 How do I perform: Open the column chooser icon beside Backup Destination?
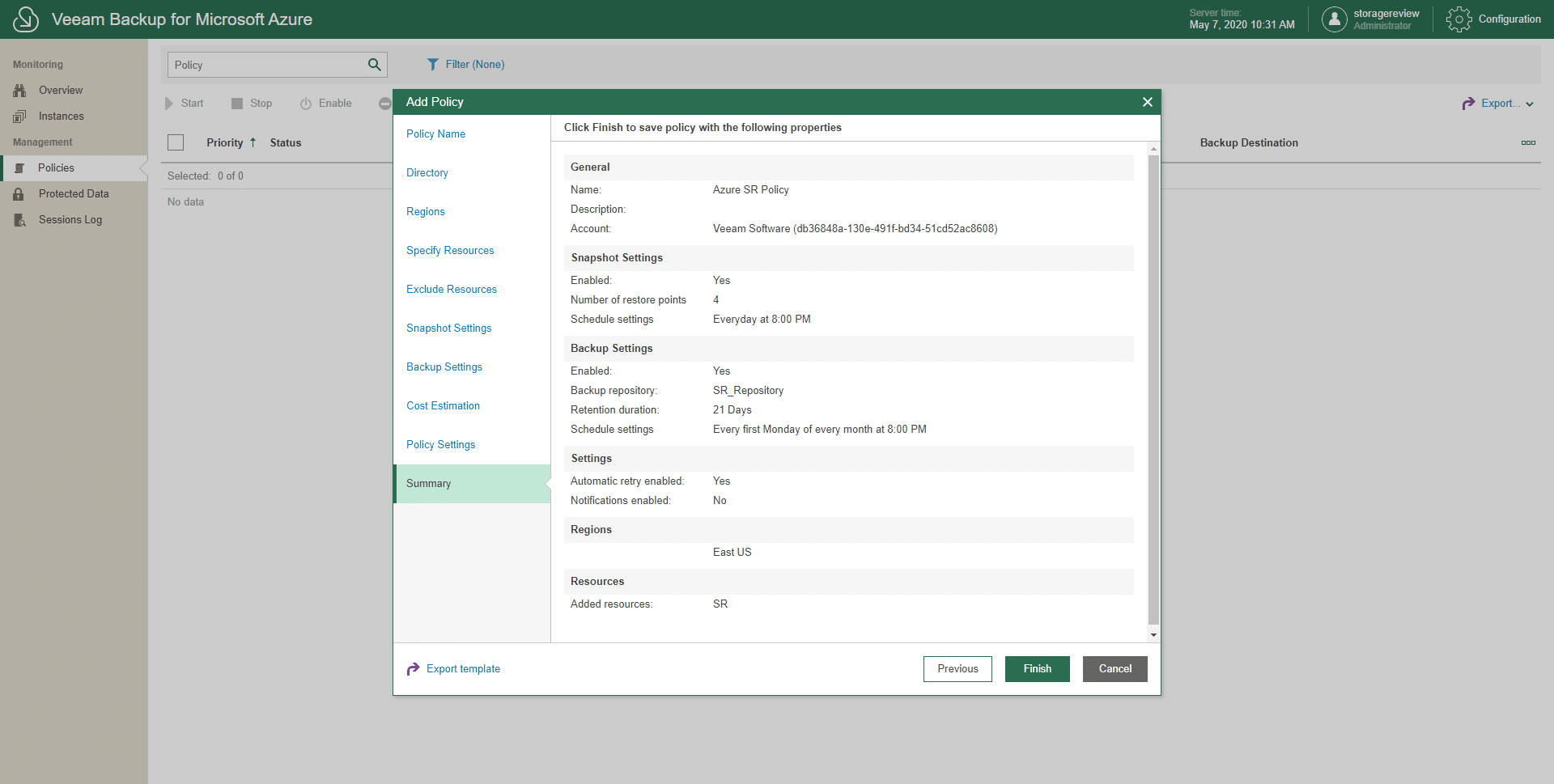point(1528,143)
